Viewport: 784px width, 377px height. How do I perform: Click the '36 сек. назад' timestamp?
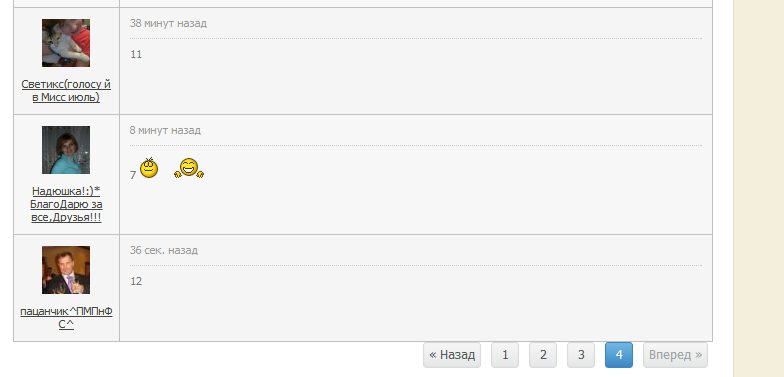[x=164, y=250]
